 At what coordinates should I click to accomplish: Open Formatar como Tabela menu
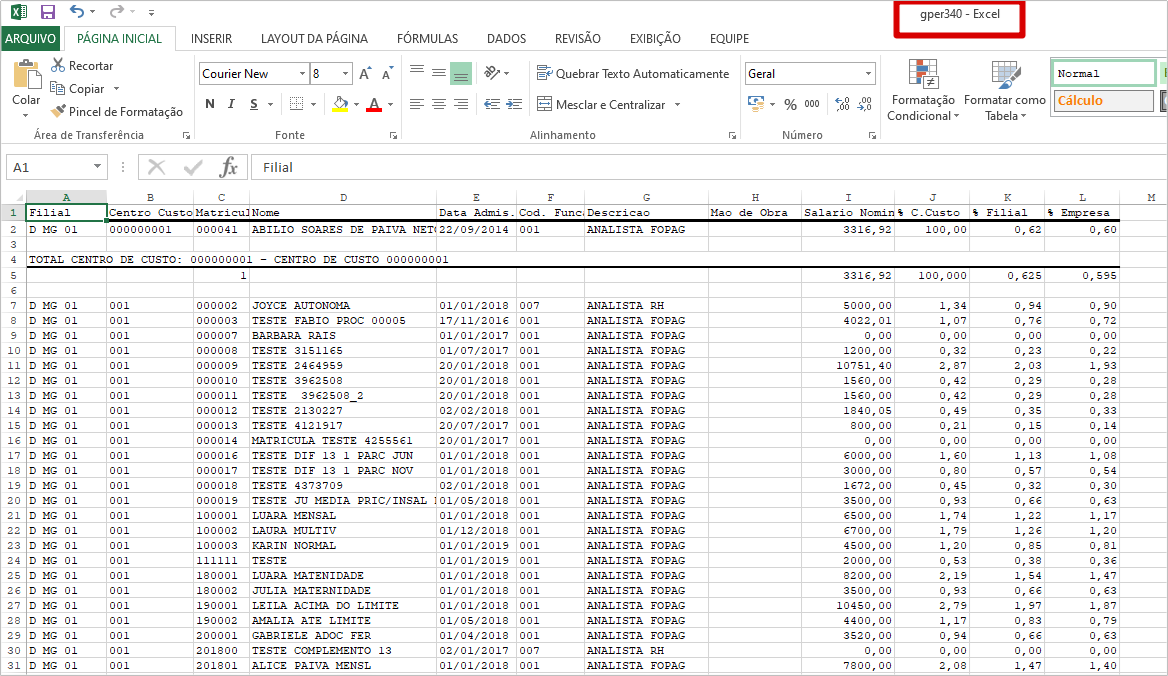[x=1005, y=91]
